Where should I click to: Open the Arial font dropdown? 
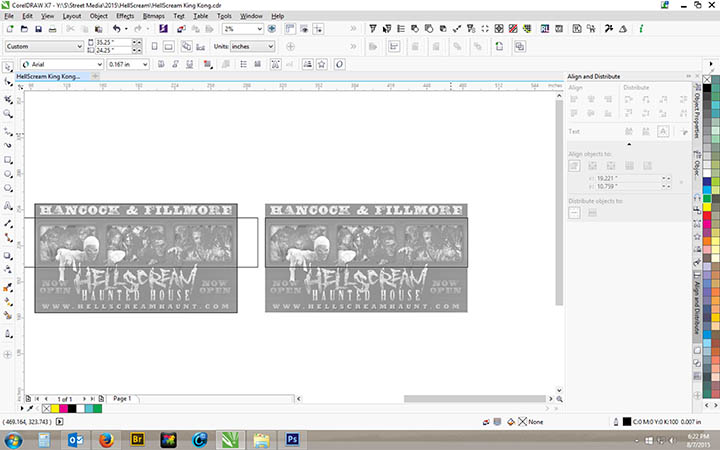tap(62, 64)
